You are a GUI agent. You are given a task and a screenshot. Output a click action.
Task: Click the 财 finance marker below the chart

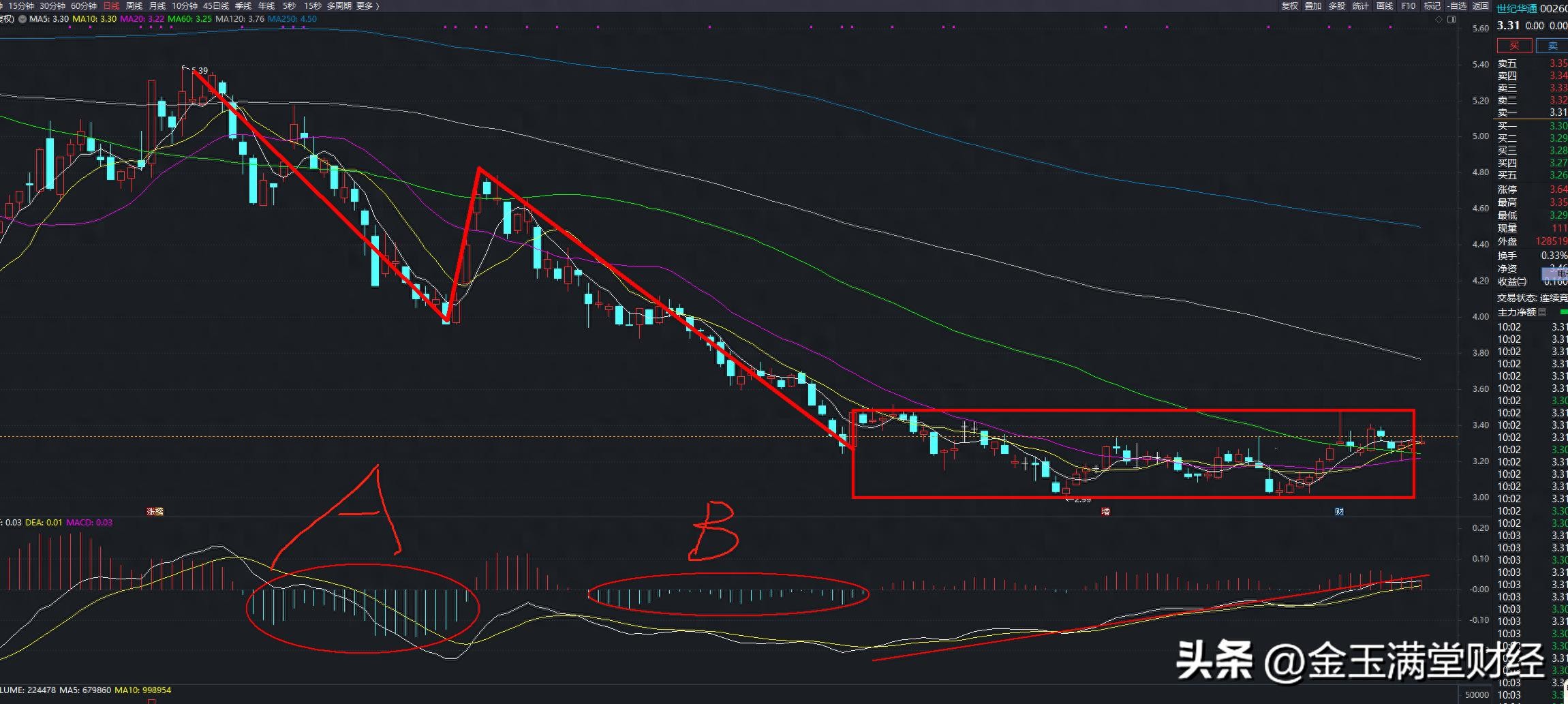[x=1339, y=511]
